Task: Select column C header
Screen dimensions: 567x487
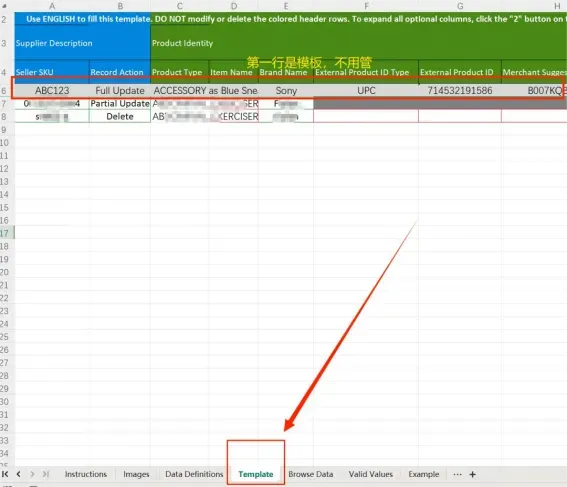Action: pos(180,6)
